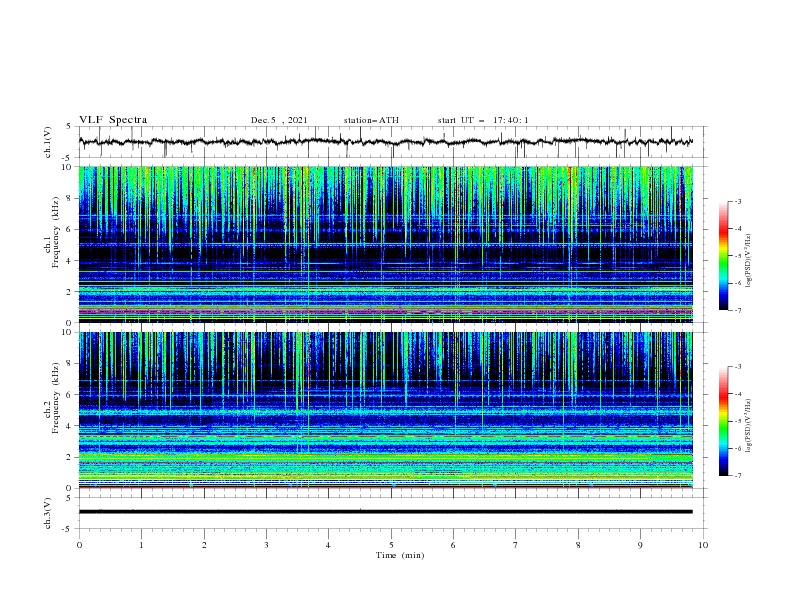Click time axis tick label "6"
Viewport: 792px width, 612px height.
pyautogui.click(x=454, y=545)
